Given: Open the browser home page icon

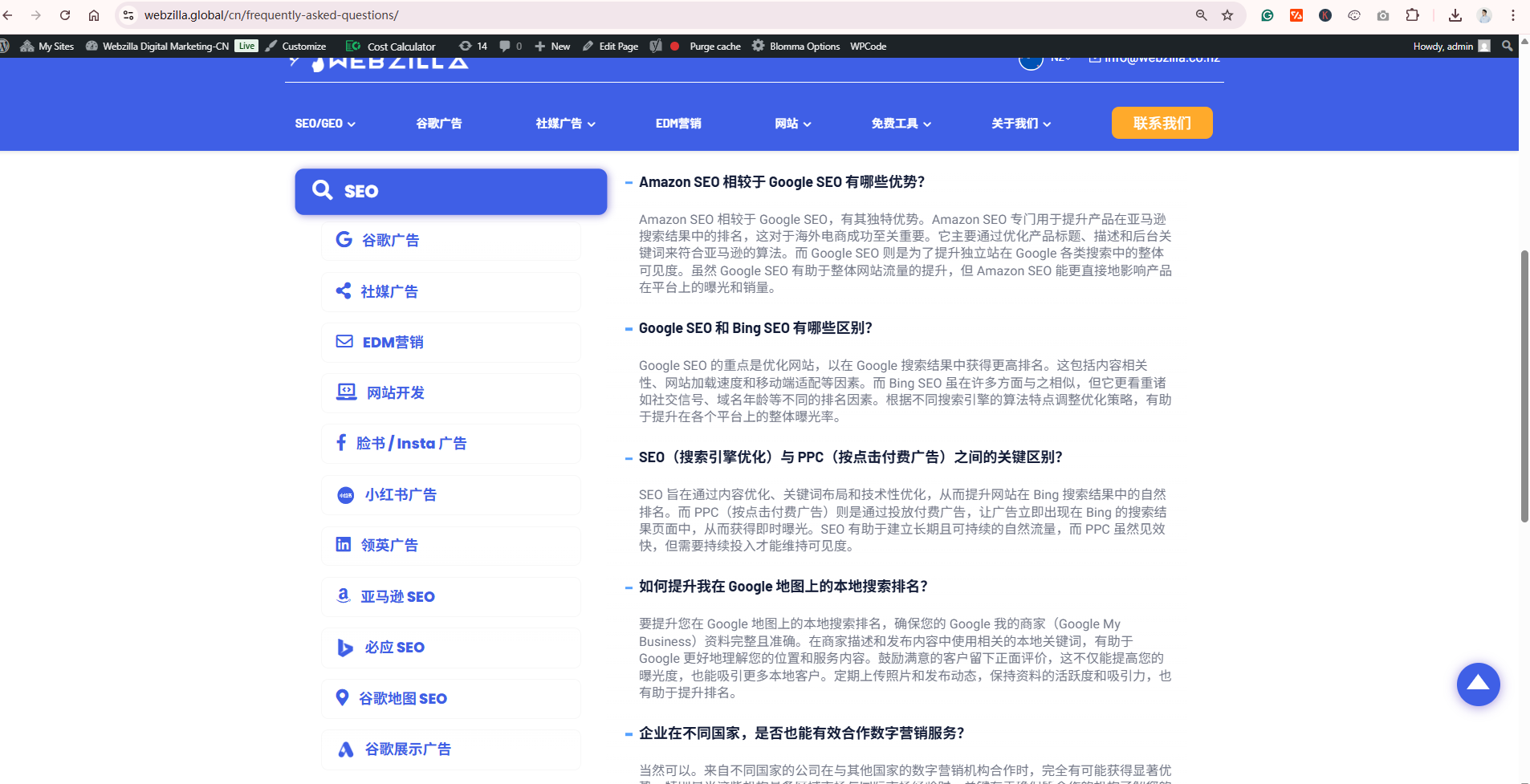Looking at the screenshot, I should [x=94, y=15].
